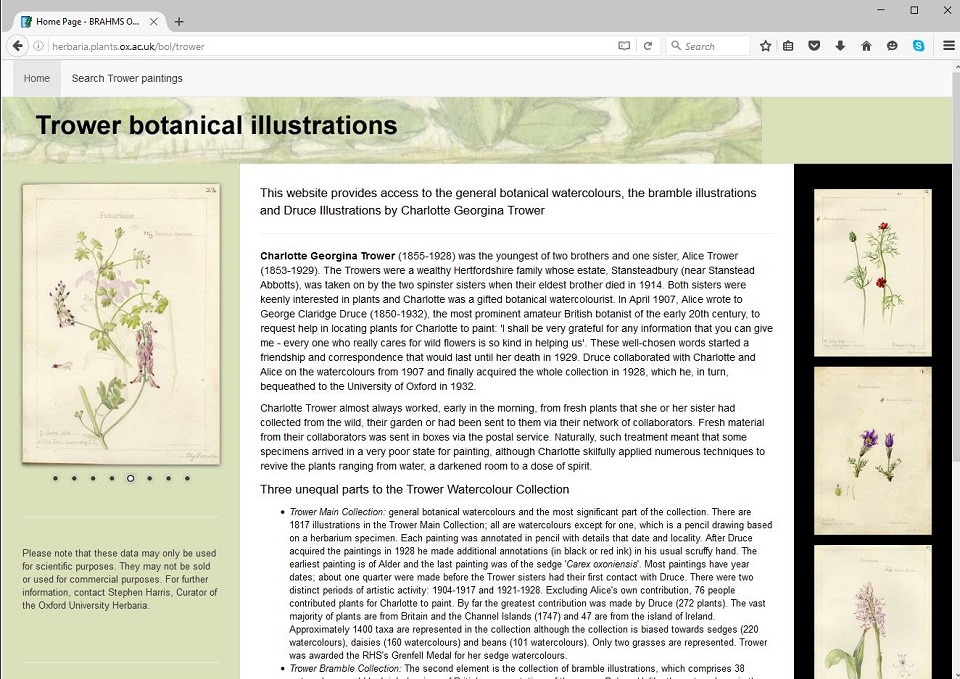Select the eighth carousel dot
The image size is (960, 679).
tap(187, 478)
